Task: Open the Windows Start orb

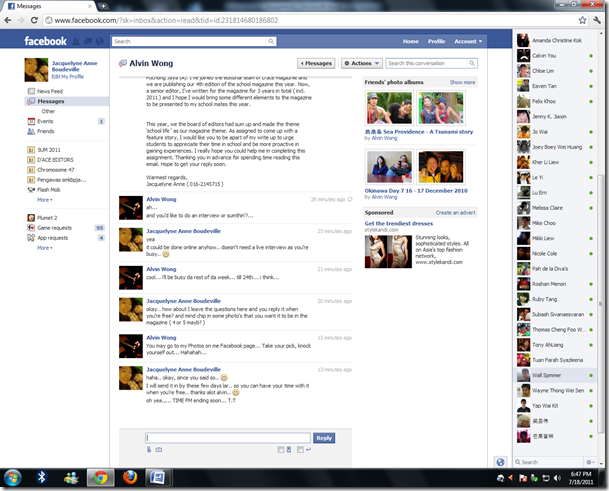Action: [x=12, y=478]
